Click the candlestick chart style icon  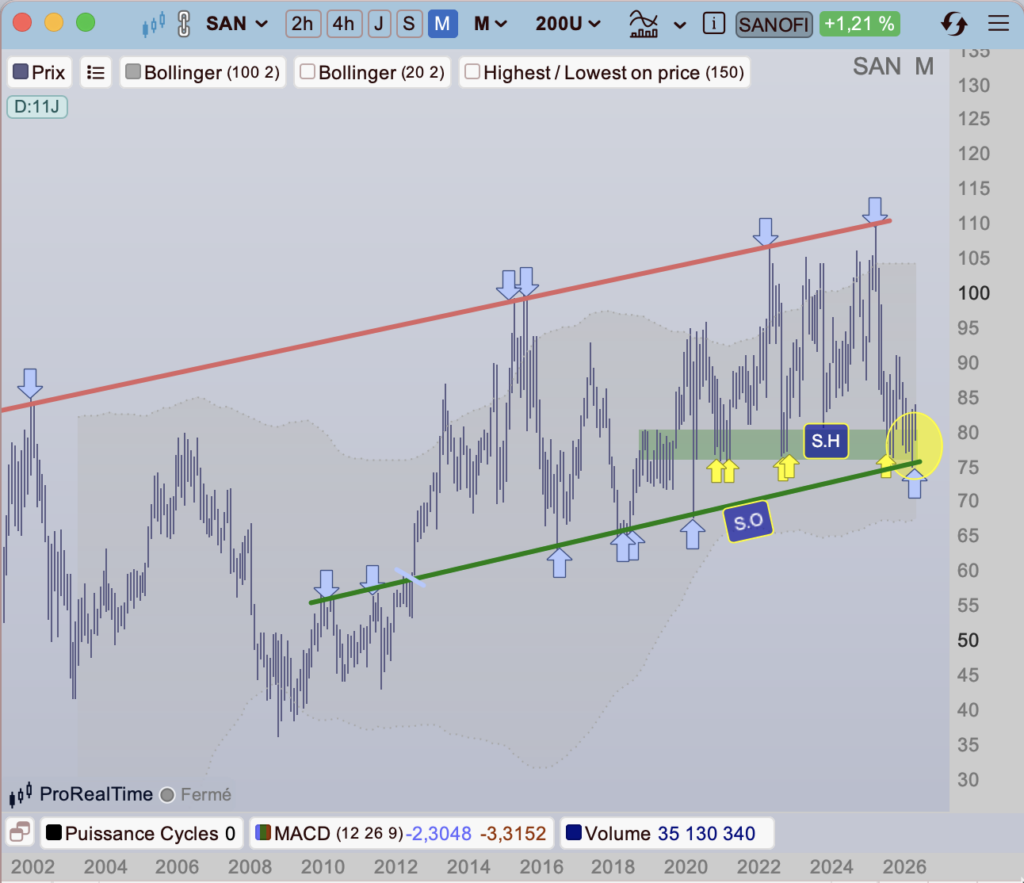click(152, 24)
